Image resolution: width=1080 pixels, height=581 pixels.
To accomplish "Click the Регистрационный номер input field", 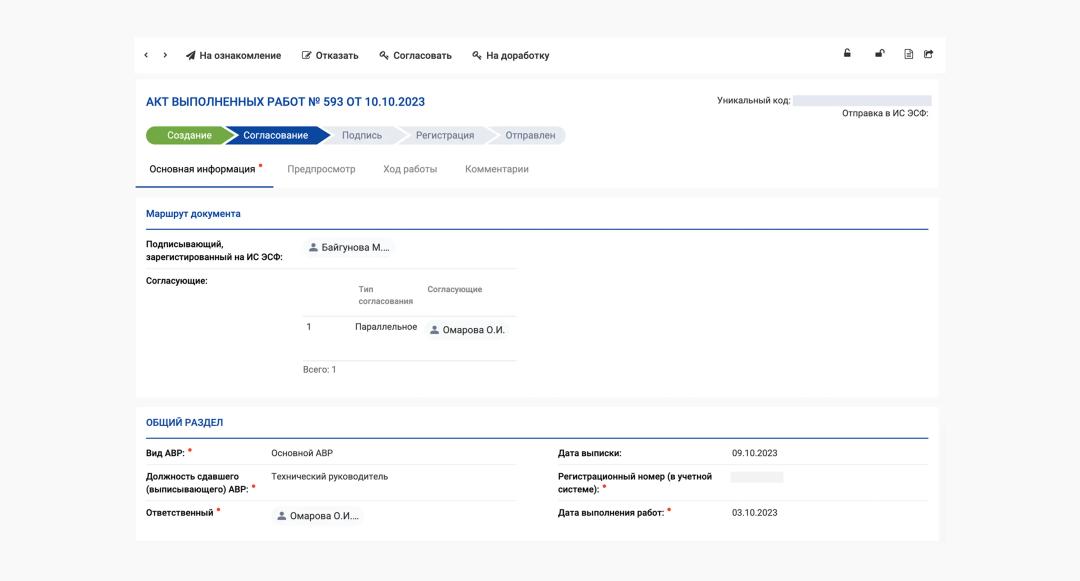I will (x=757, y=477).
